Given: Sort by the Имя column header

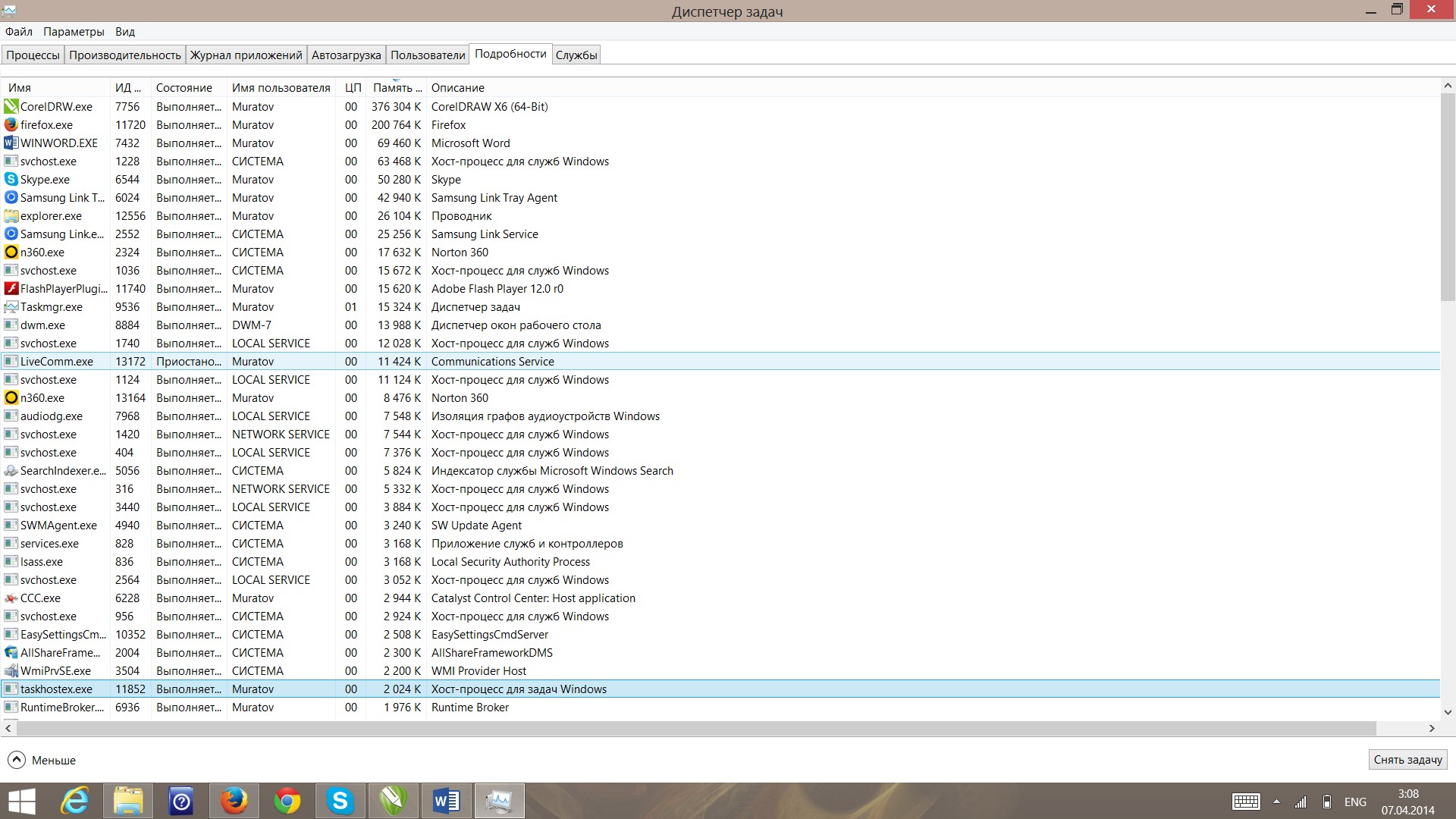Looking at the screenshot, I should point(56,88).
